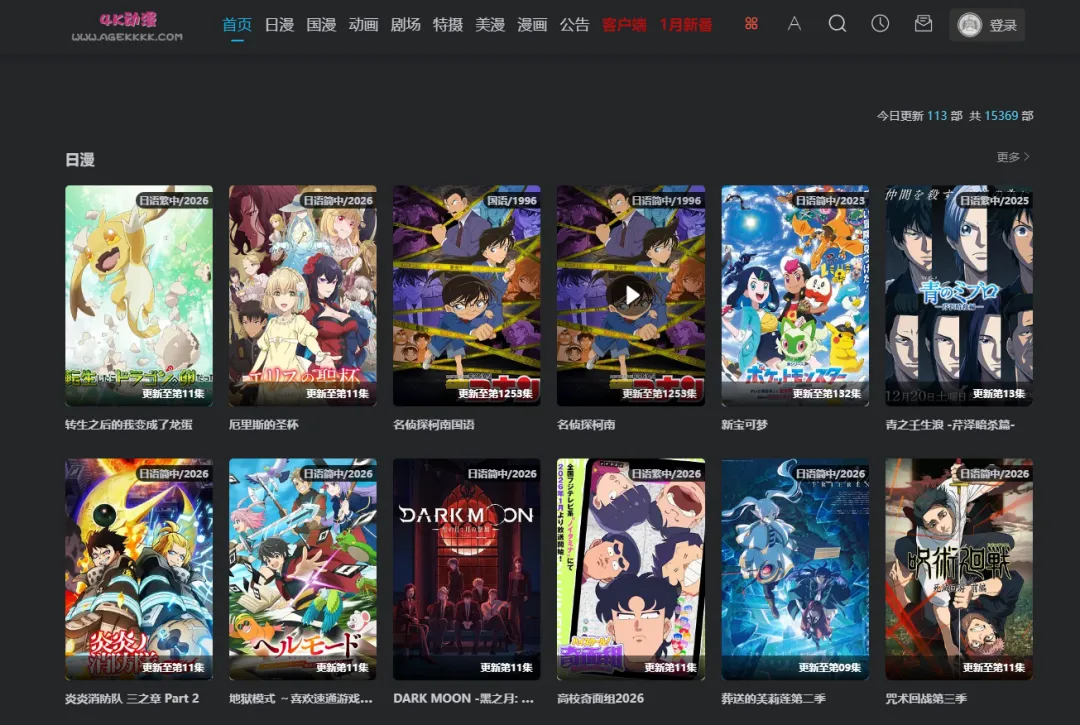
Task: Click 更新第13集 badge on 青之壬生浪
Action: (999, 394)
